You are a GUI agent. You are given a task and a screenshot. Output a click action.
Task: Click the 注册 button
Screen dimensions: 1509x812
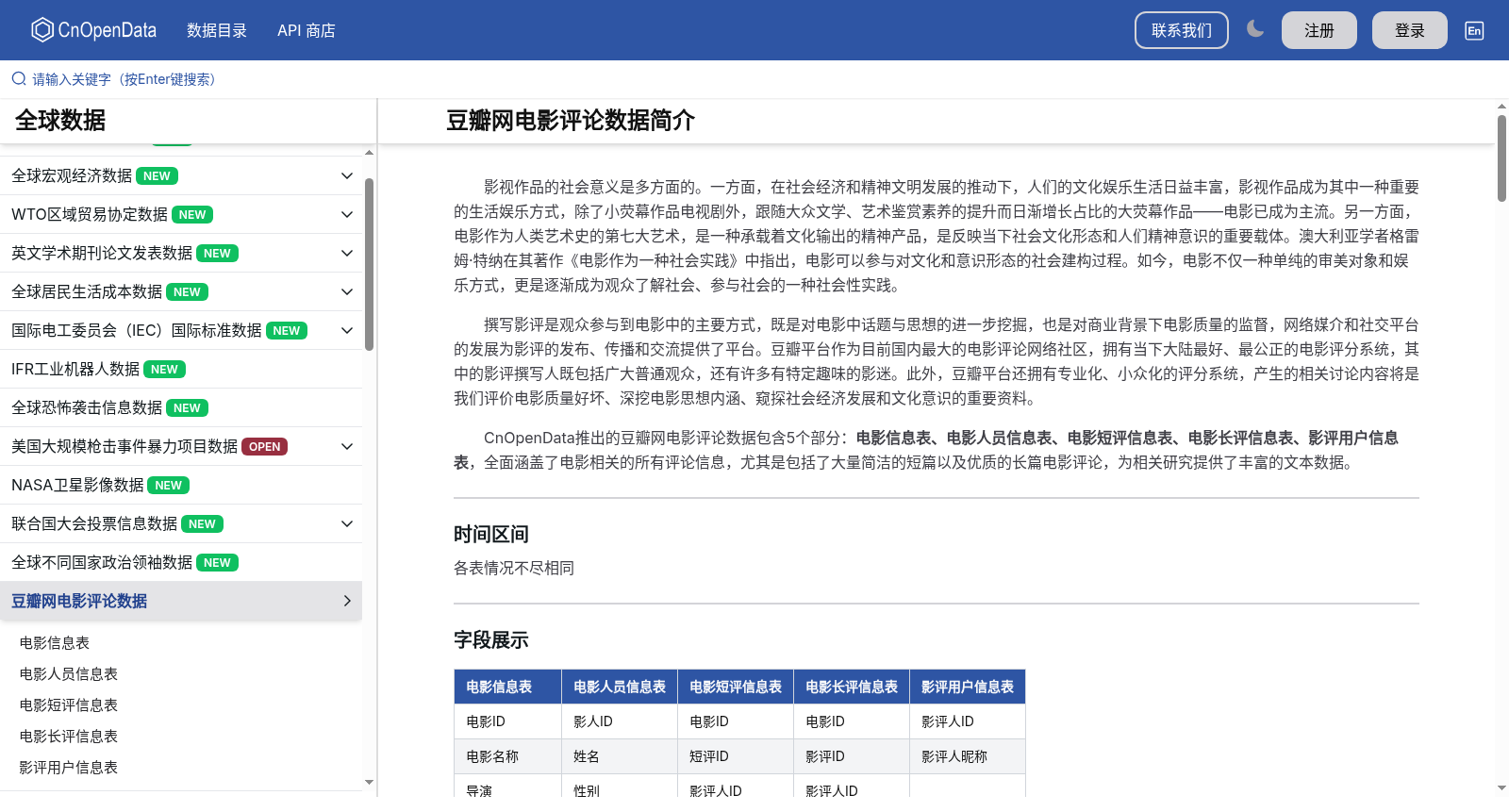click(1319, 30)
